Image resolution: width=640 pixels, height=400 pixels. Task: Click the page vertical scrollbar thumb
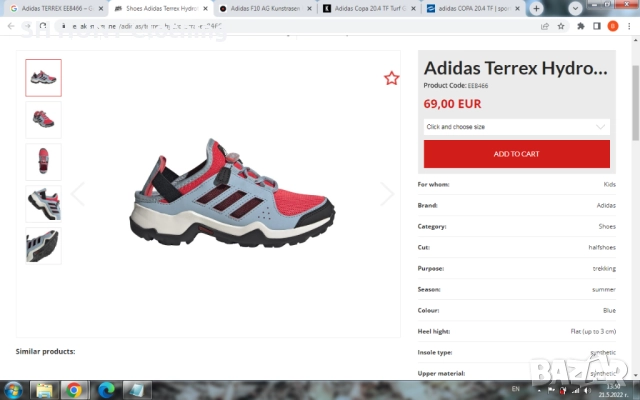coord(636,103)
